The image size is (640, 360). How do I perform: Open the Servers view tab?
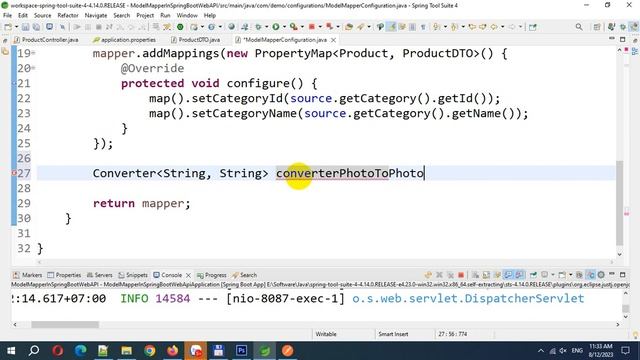pyautogui.click(x=100, y=275)
